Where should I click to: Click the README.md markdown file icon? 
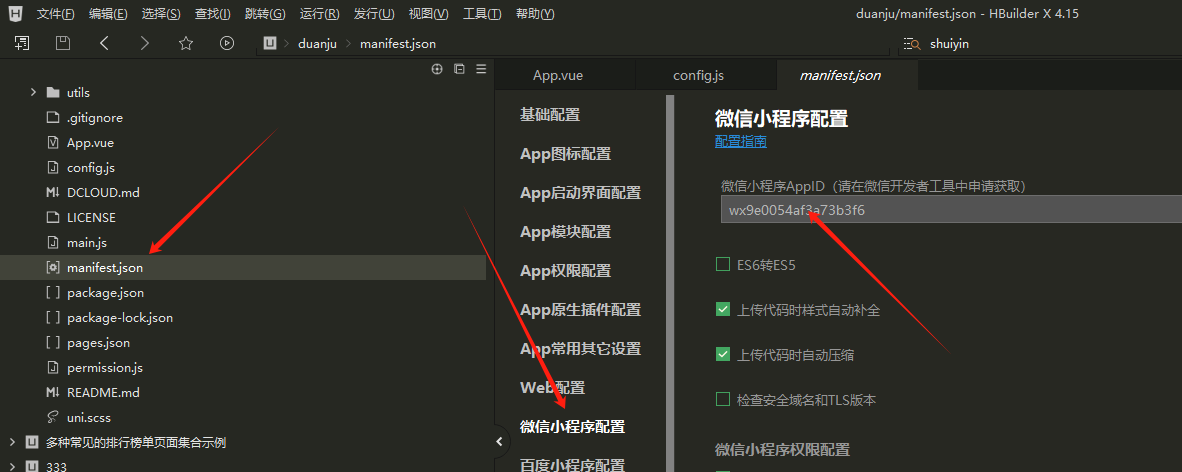[53, 392]
